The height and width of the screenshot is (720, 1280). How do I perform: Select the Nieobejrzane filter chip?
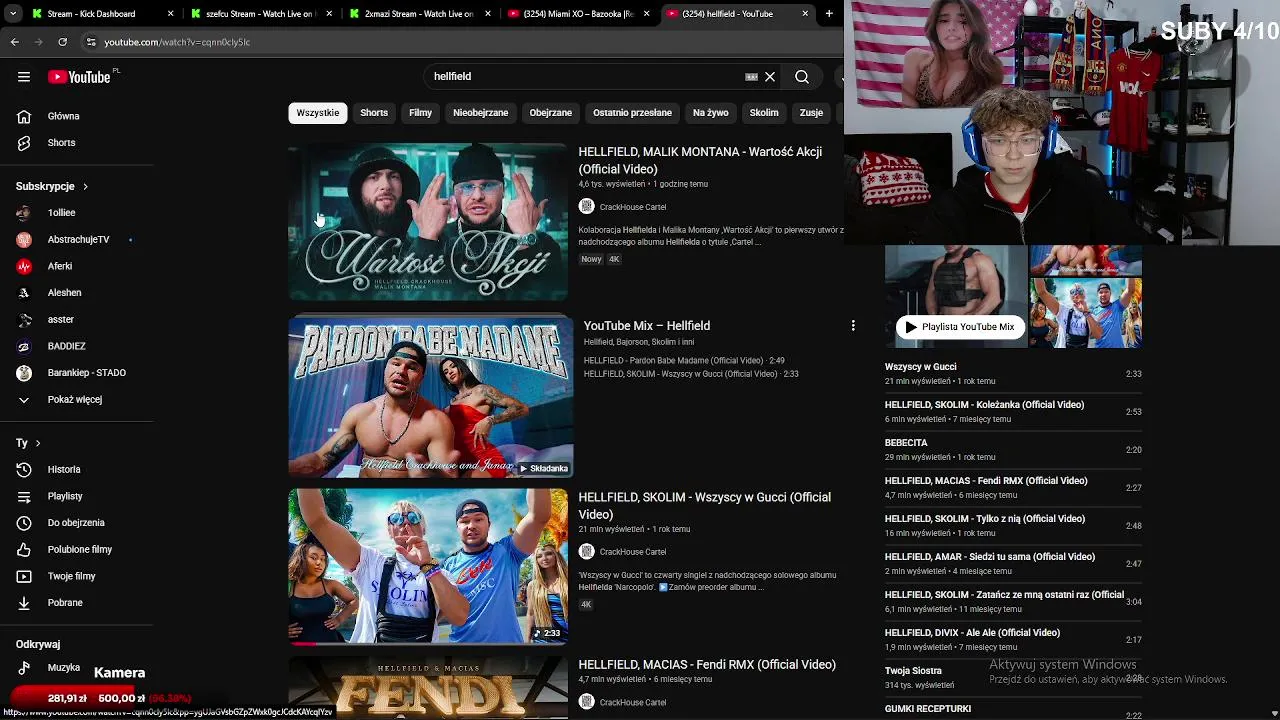pos(480,113)
